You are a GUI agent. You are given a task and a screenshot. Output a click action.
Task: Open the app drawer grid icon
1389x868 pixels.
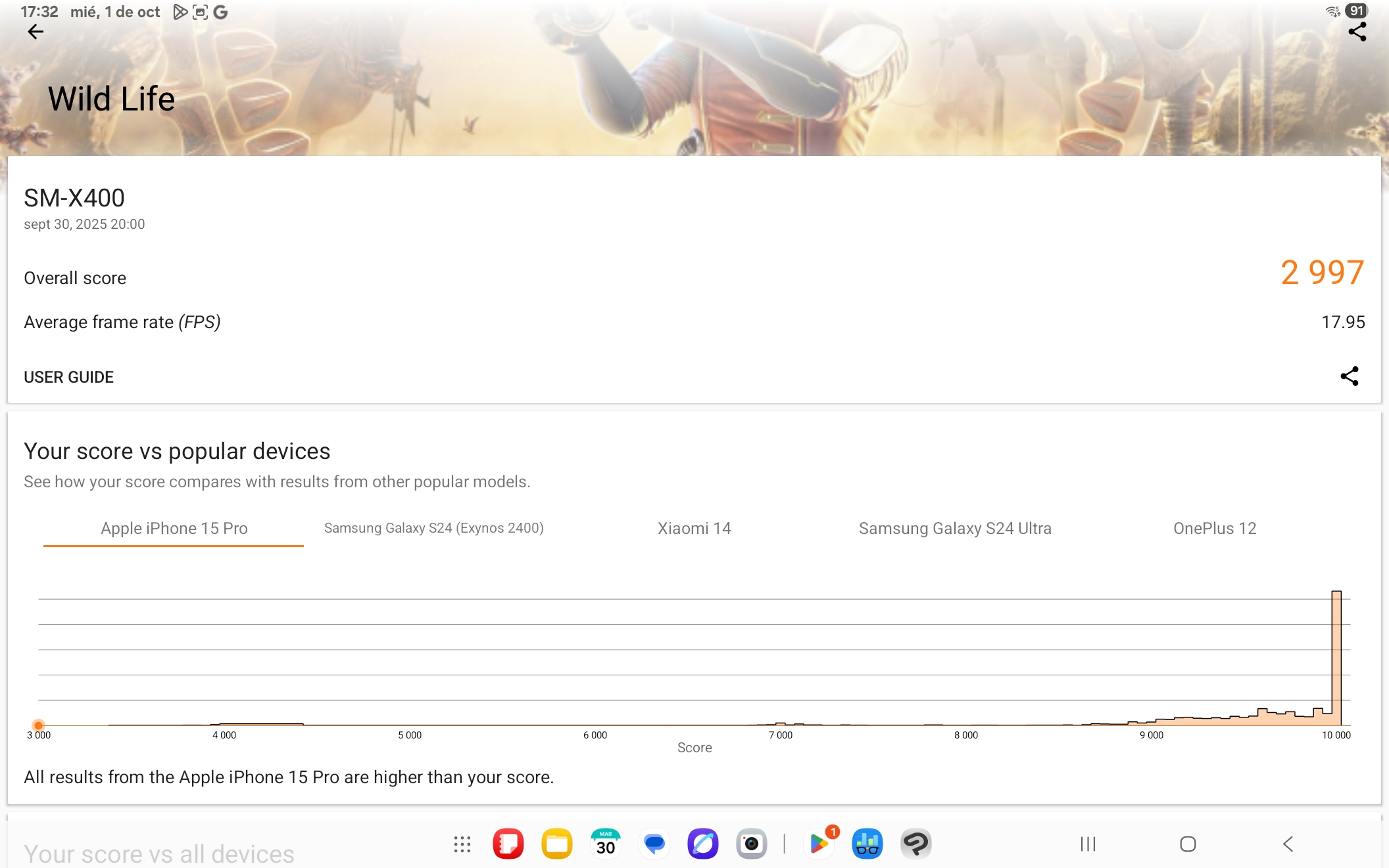coord(462,844)
